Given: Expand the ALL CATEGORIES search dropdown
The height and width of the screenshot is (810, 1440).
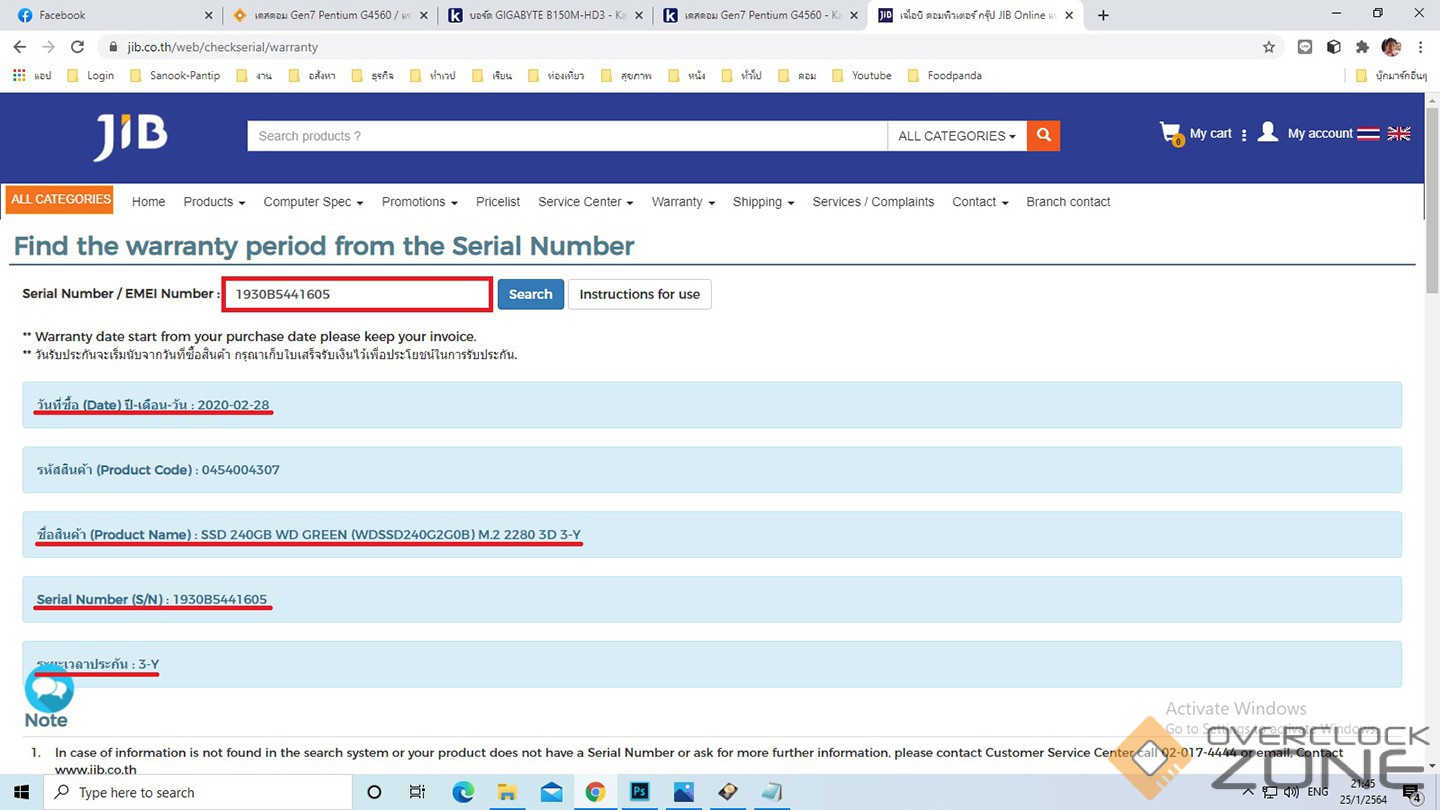Looking at the screenshot, I should pos(956,136).
